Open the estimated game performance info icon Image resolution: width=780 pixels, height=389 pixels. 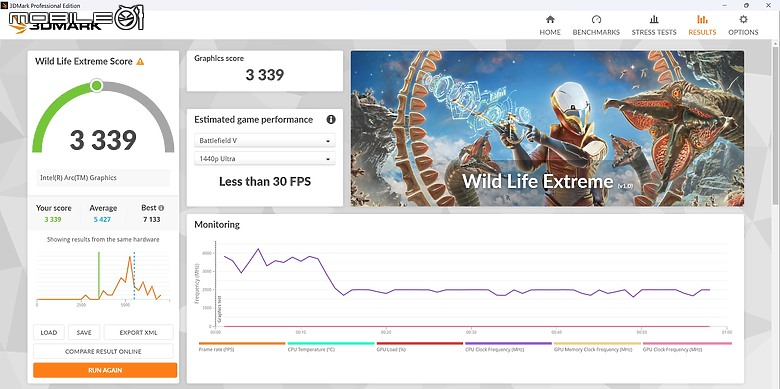point(331,119)
